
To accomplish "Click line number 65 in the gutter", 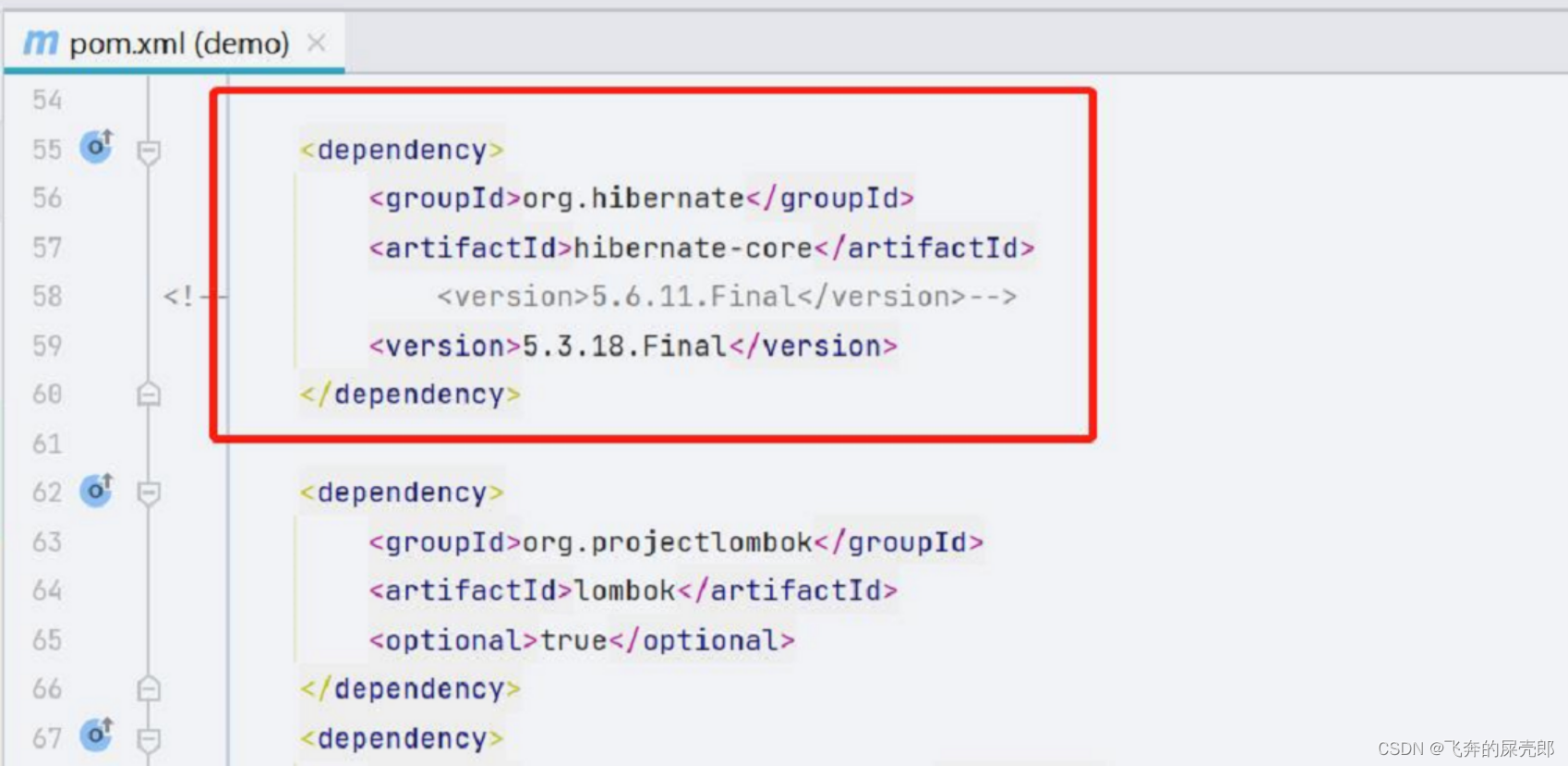I will tap(47, 639).
